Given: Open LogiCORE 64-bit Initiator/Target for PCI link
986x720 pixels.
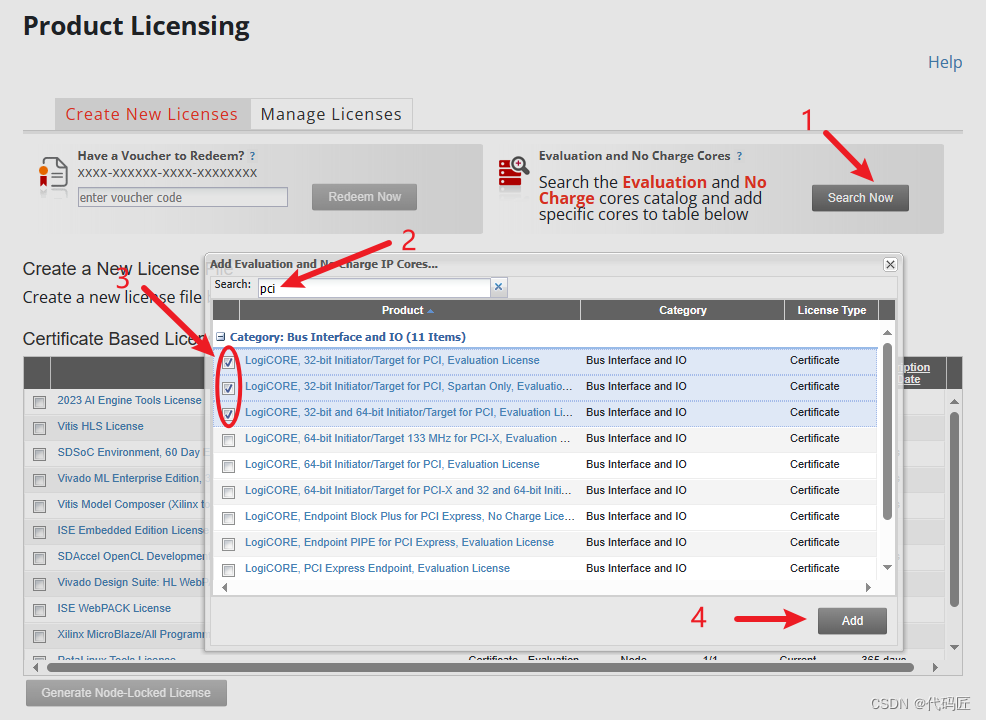Looking at the screenshot, I should (392, 464).
